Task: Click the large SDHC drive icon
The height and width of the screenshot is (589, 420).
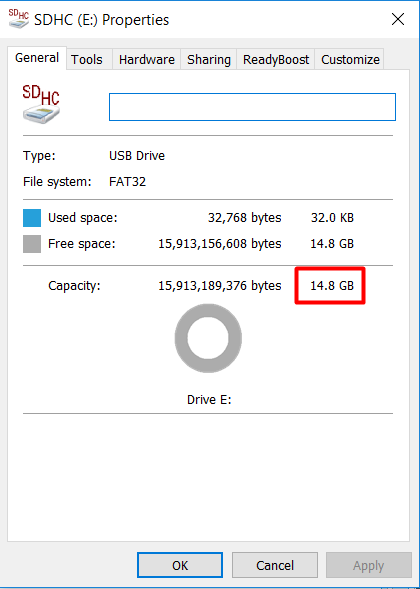Action: pyautogui.click(x=41, y=105)
